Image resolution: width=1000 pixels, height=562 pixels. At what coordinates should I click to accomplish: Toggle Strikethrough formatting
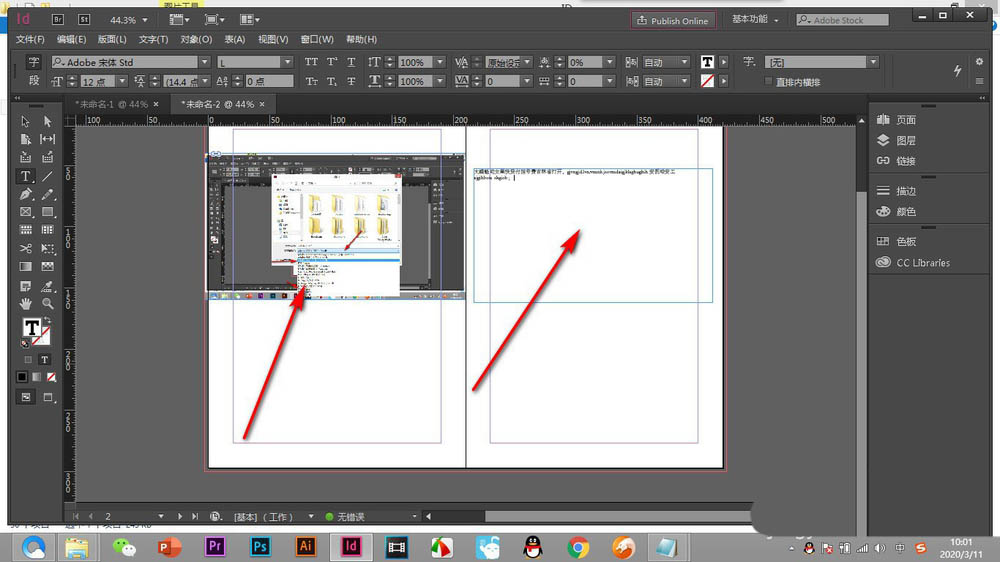coord(351,81)
